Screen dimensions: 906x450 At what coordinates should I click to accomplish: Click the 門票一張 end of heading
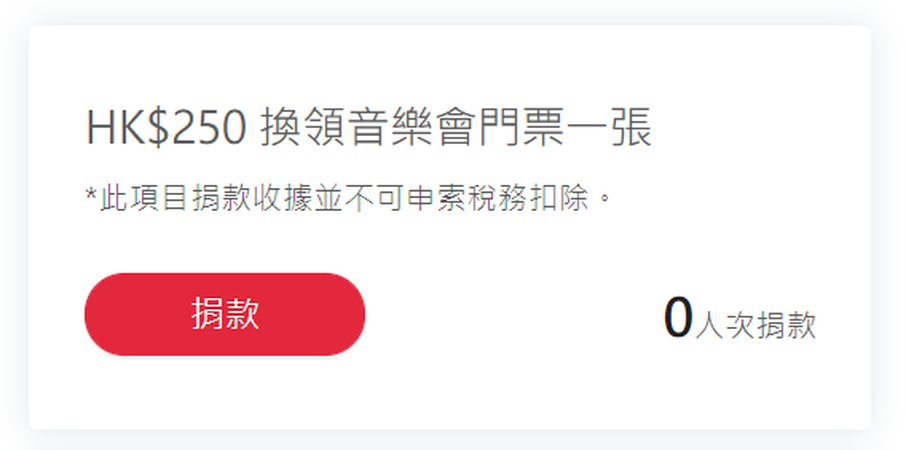point(565,128)
